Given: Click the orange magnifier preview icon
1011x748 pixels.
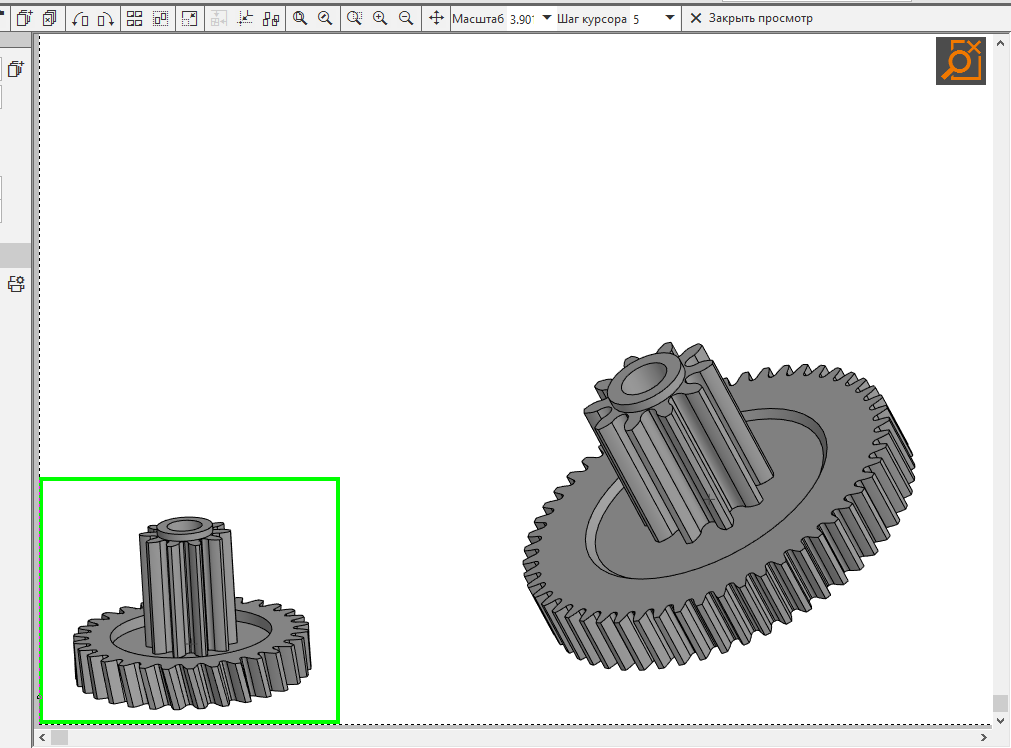Looking at the screenshot, I should click(x=961, y=61).
